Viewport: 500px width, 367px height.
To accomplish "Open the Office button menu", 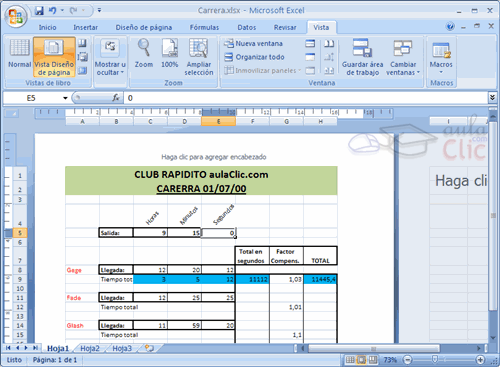I will pos(15,15).
